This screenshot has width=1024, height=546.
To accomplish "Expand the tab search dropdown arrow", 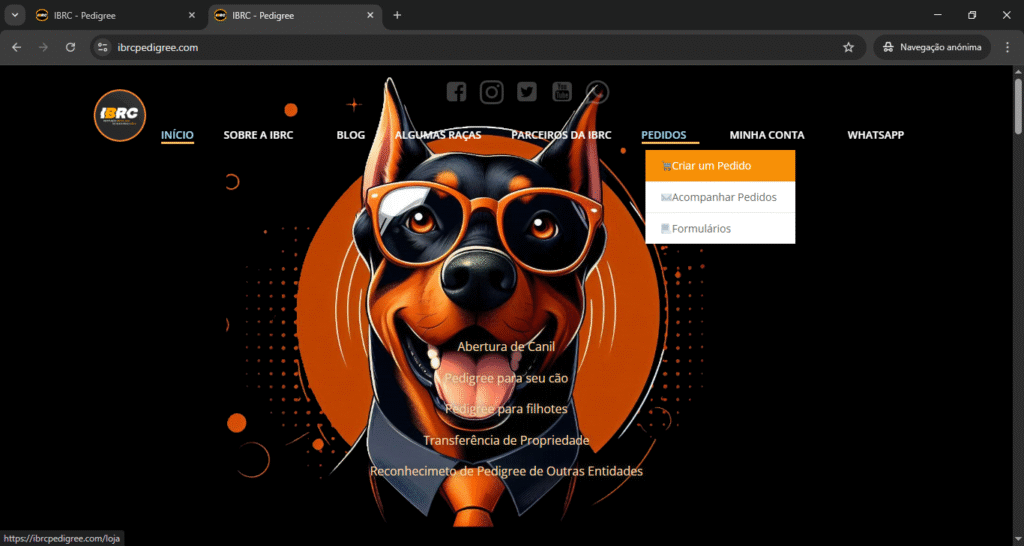I will (14, 15).
